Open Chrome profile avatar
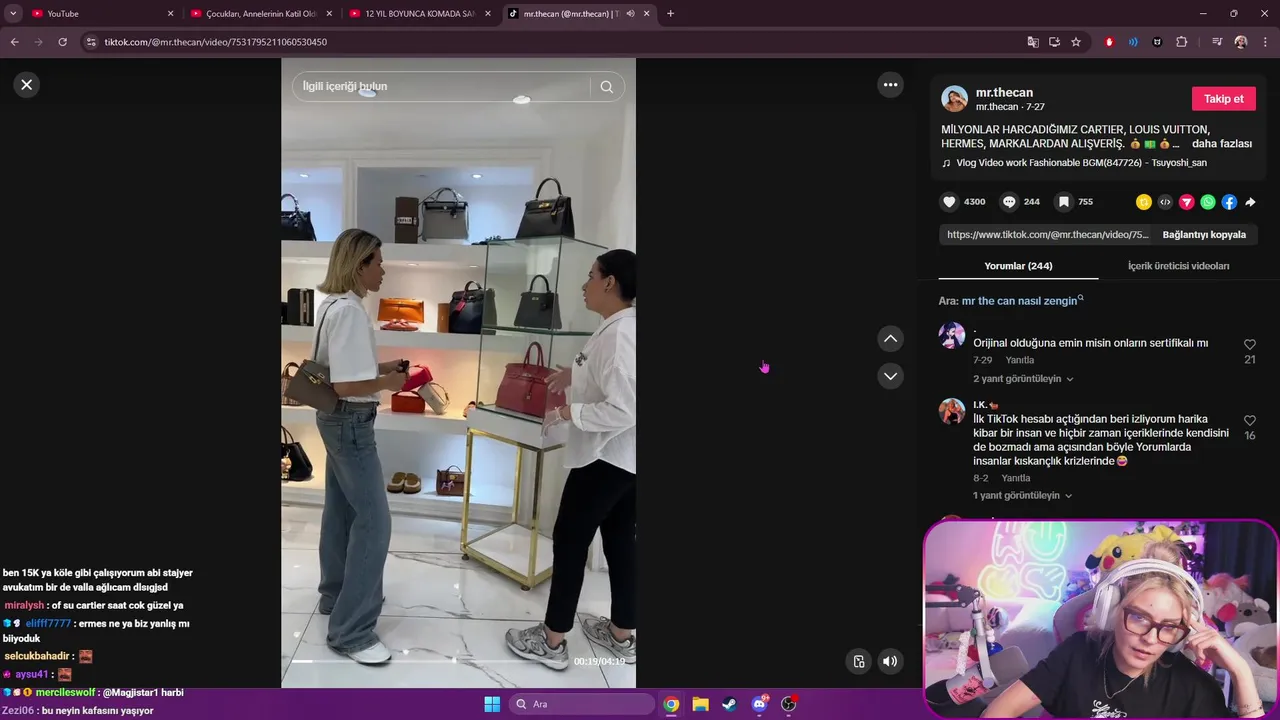This screenshot has width=1280, height=720. point(1241,42)
